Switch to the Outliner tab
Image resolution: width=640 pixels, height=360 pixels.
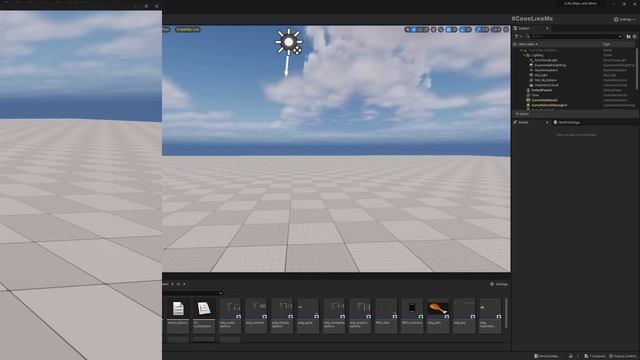pyautogui.click(x=524, y=29)
